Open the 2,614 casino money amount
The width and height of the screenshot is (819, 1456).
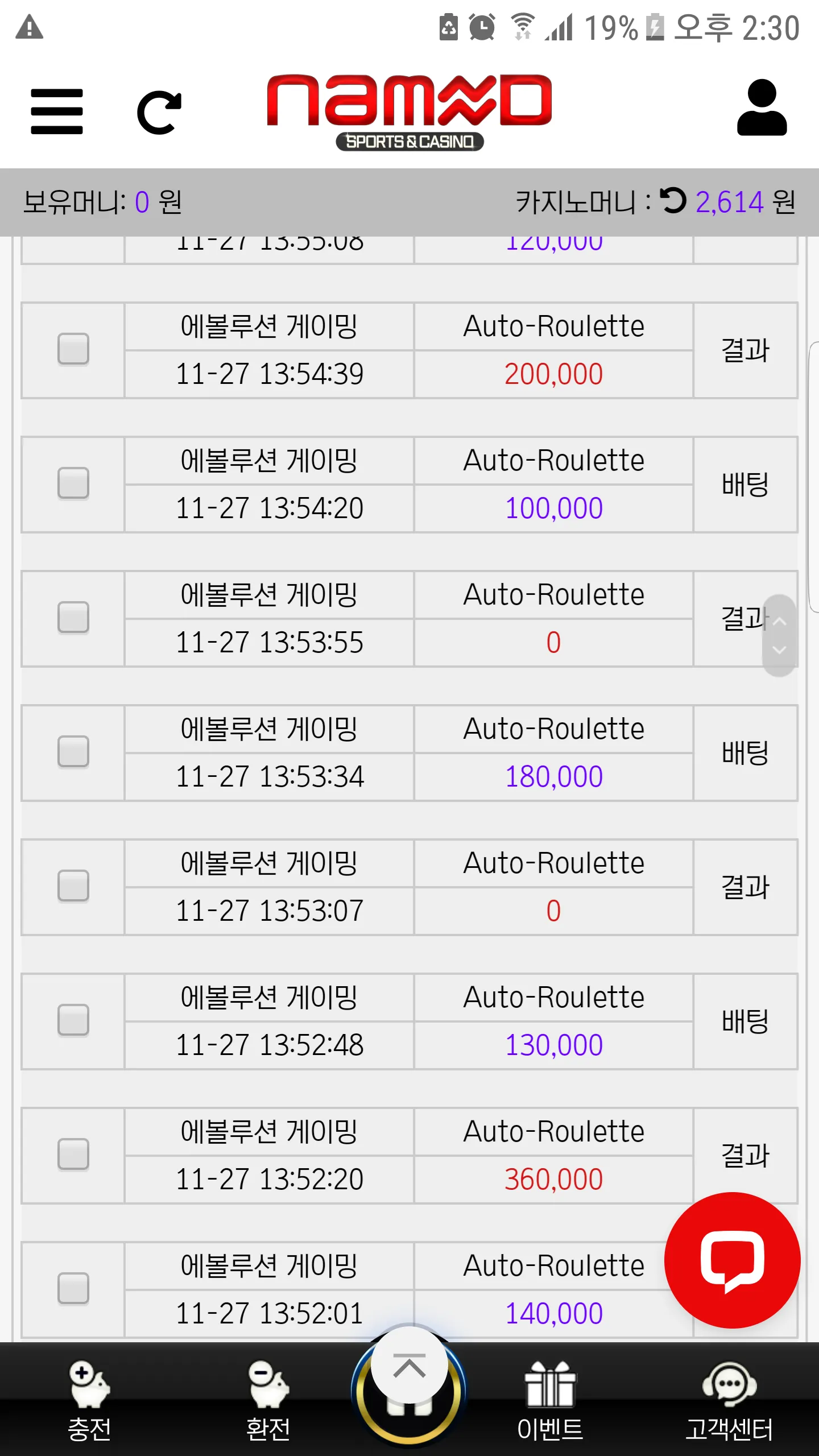[x=730, y=202]
